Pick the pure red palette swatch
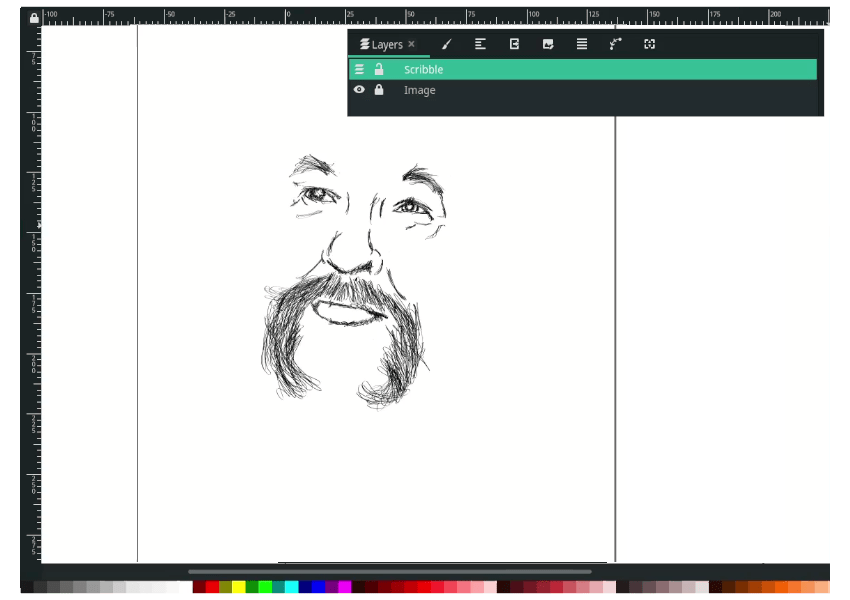 click(x=212, y=587)
